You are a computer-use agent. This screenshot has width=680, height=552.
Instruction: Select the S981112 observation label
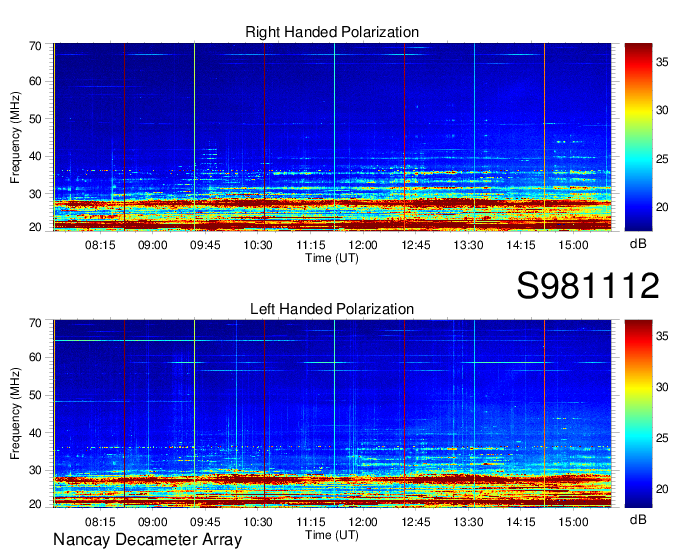tap(588, 285)
